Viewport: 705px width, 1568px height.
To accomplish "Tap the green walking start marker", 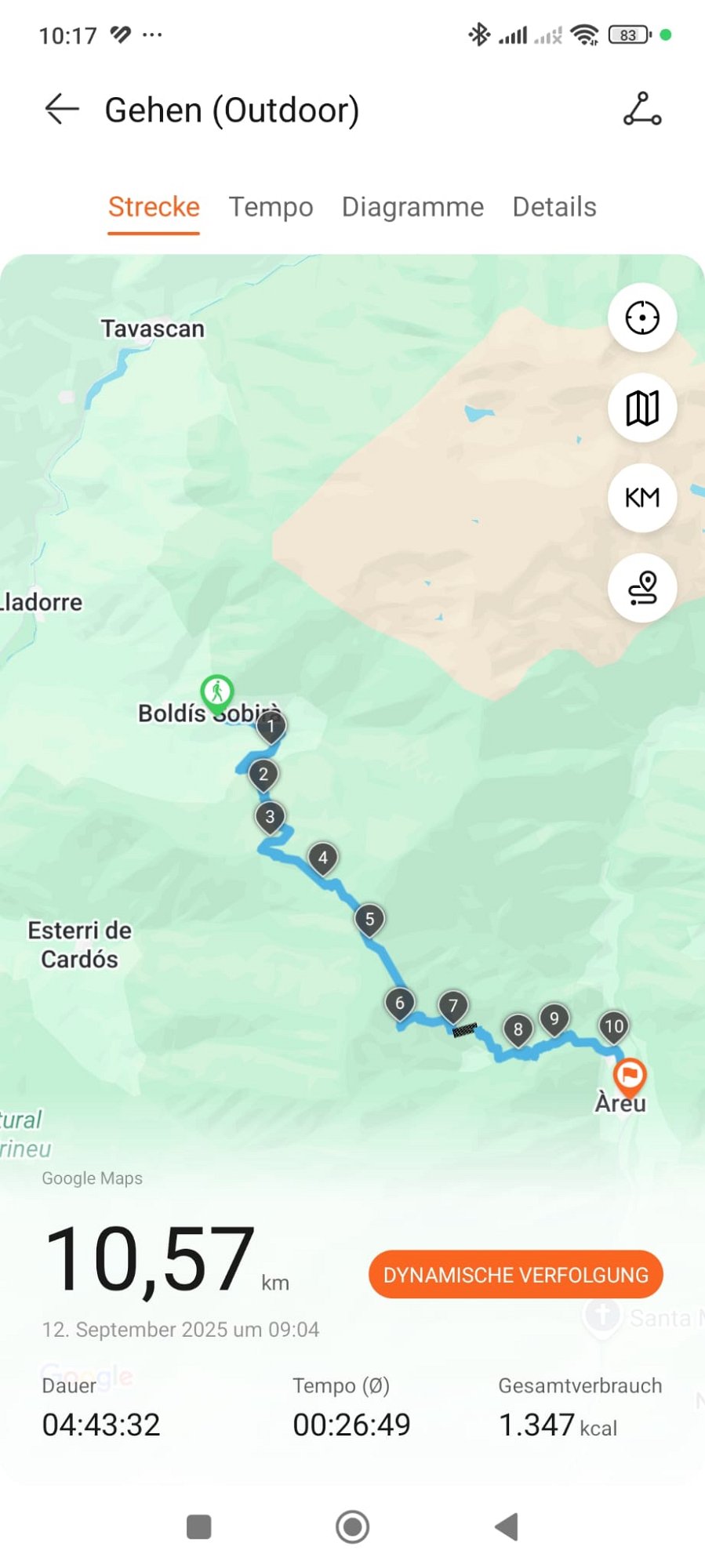I will pos(217,694).
